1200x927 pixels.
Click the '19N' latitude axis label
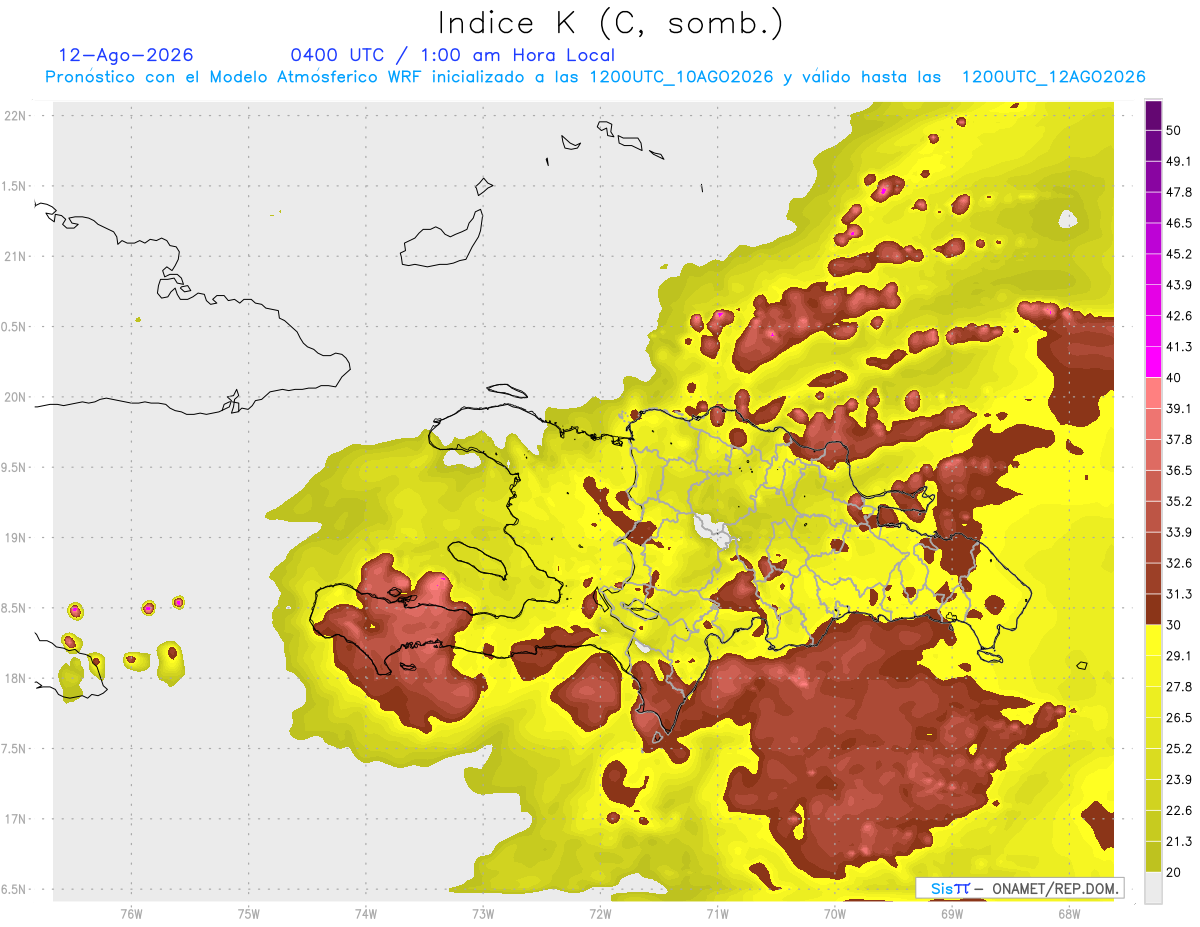(x=17, y=538)
